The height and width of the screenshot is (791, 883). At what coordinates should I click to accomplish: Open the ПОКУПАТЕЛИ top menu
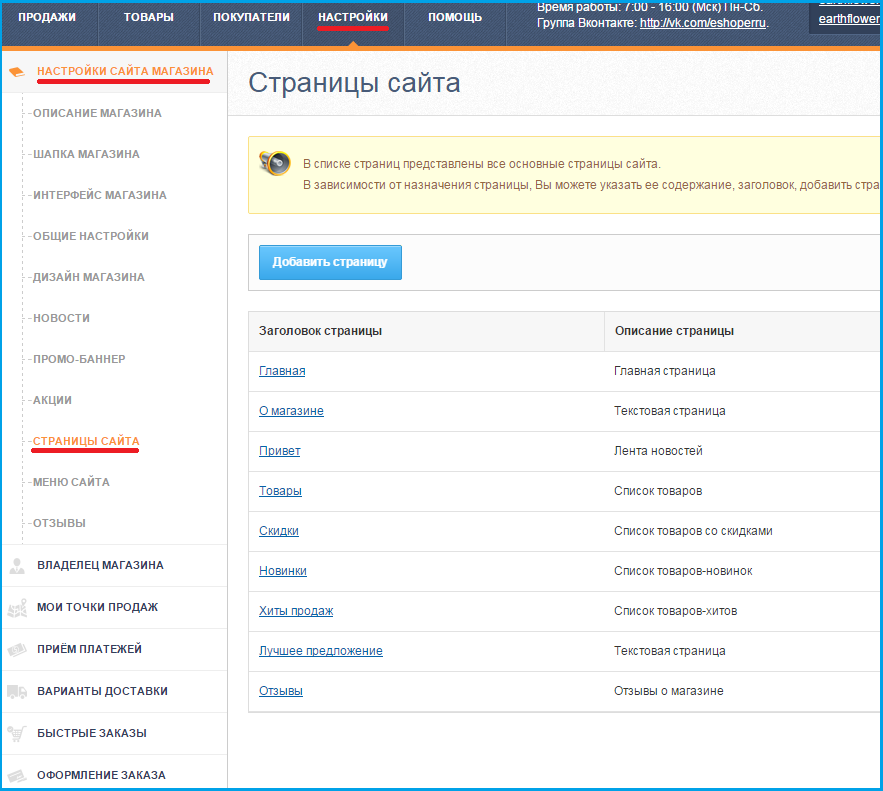(251, 17)
